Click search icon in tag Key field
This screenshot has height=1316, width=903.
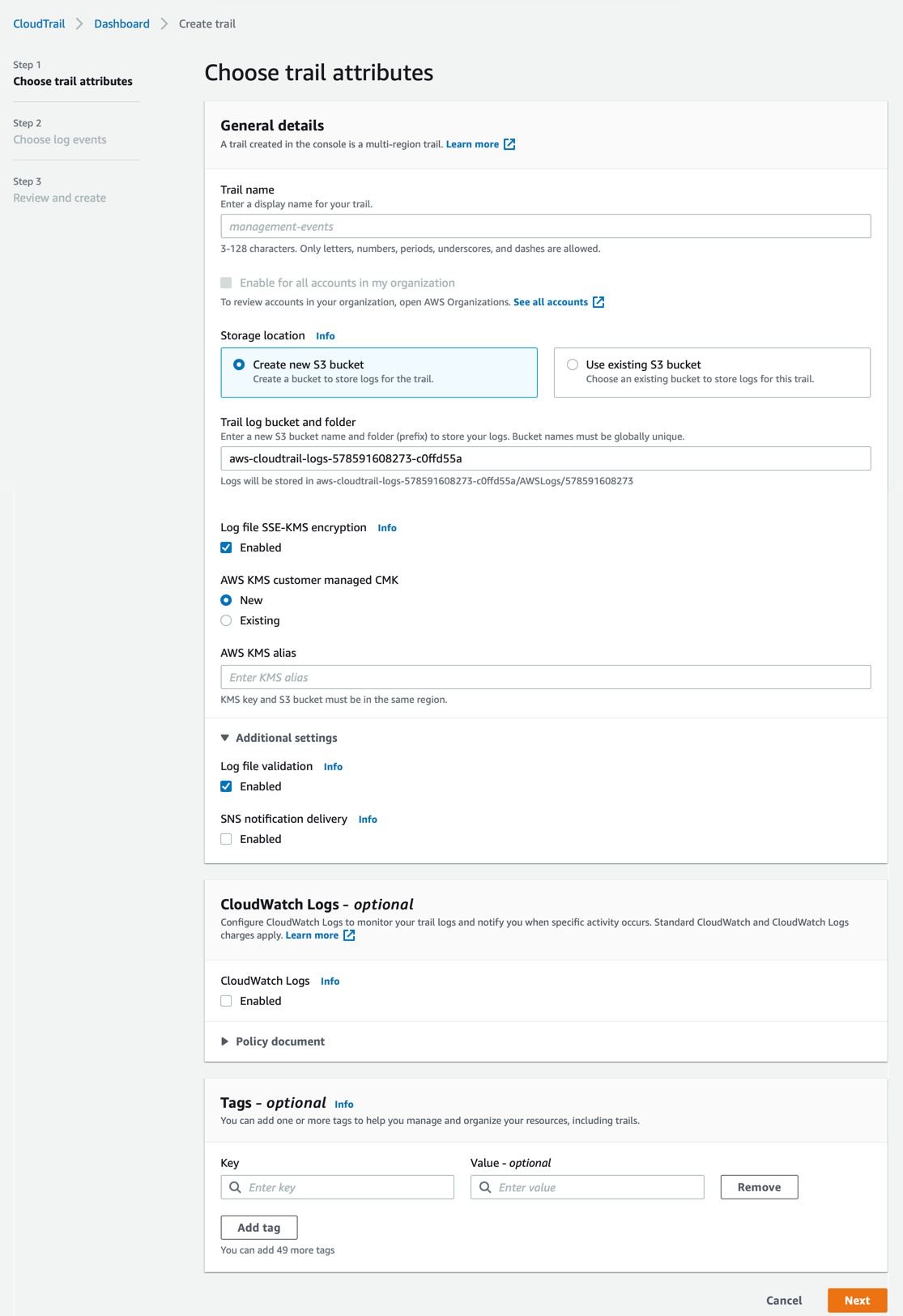coord(236,1187)
